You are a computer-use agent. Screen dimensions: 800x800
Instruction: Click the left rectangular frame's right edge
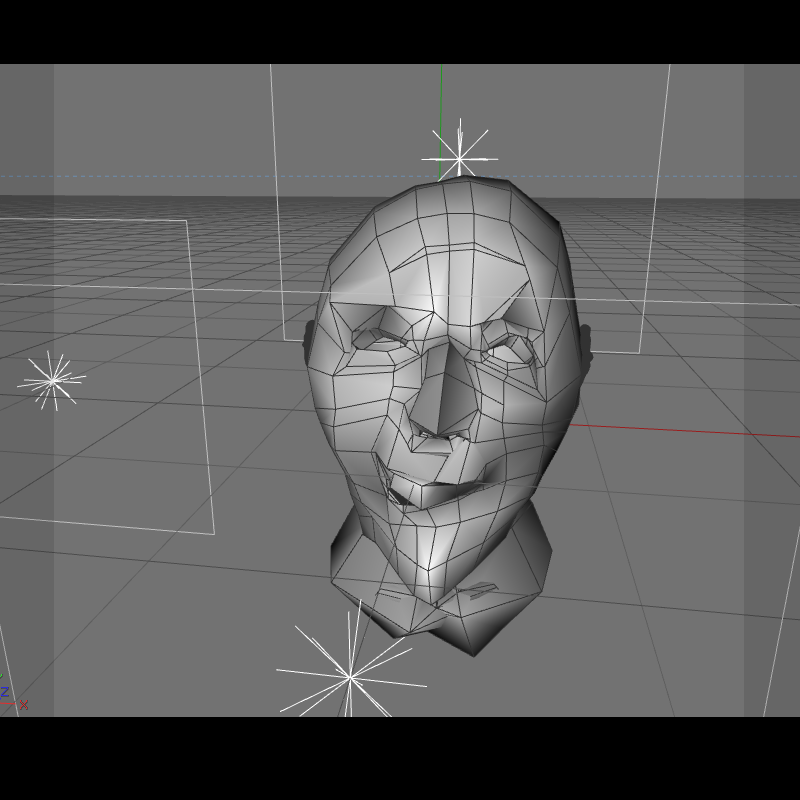[201, 378]
